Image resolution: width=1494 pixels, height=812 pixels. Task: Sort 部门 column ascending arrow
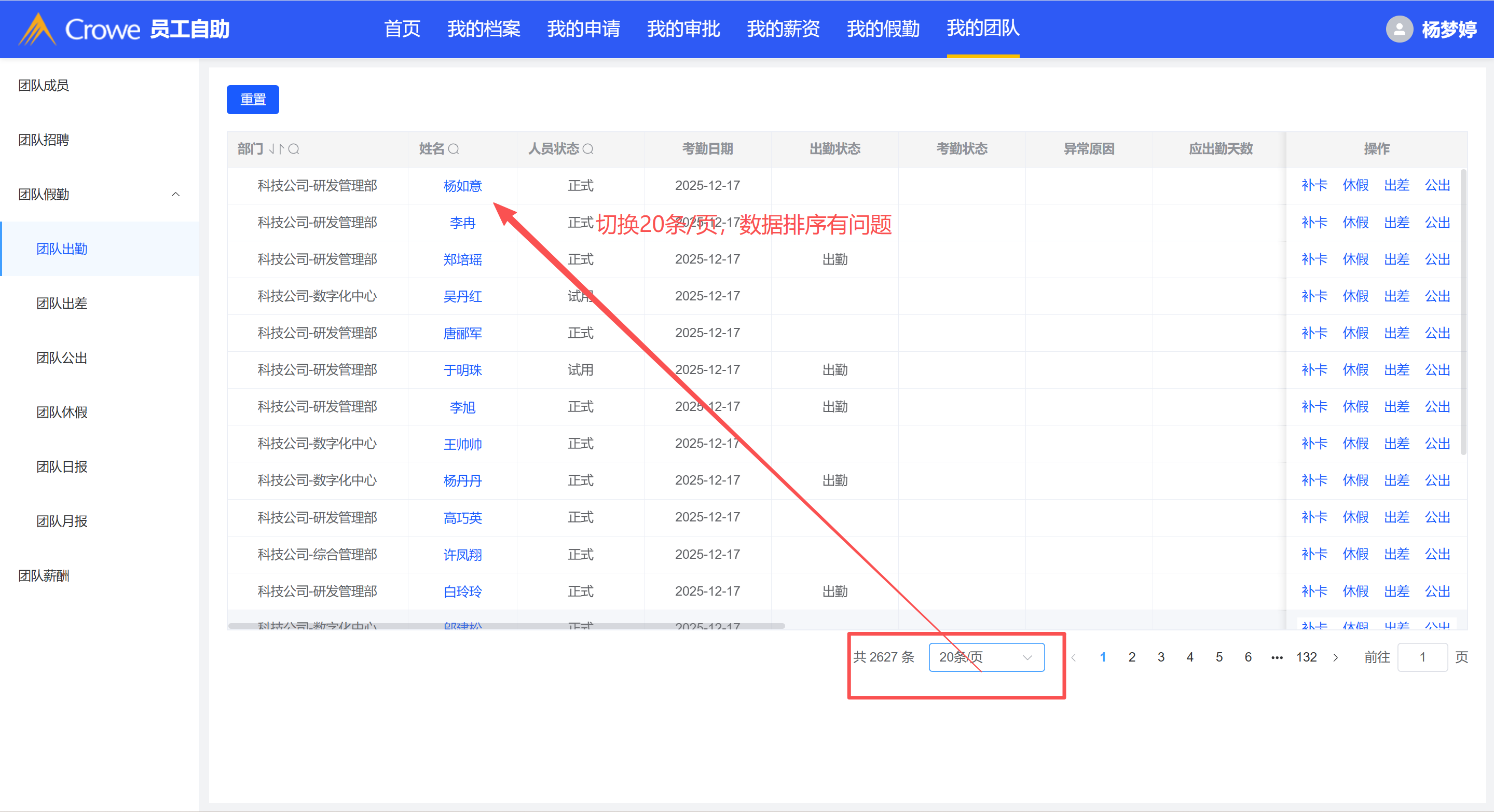[x=281, y=149]
